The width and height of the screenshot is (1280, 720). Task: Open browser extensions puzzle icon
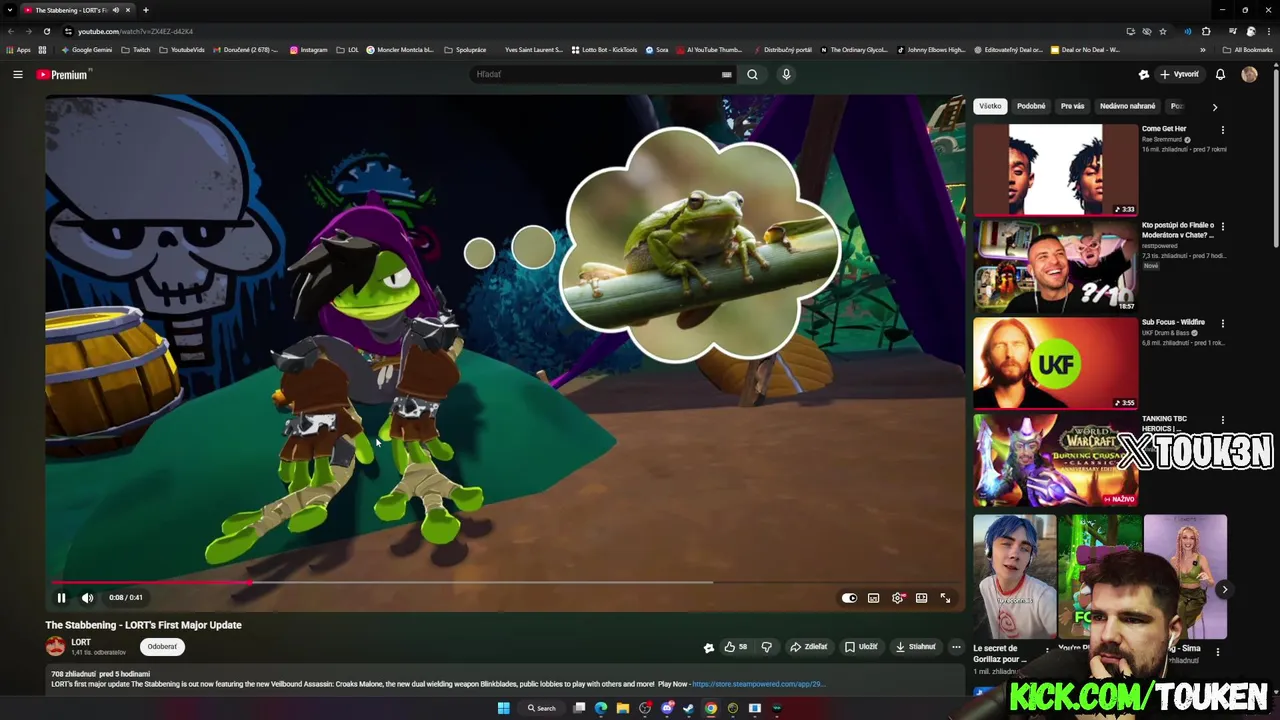tap(1206, 31)
